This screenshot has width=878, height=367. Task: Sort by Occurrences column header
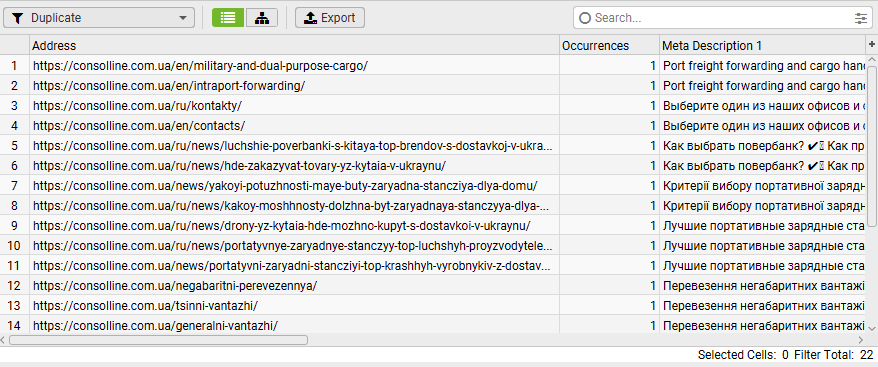pyautogui.click(x=609, y=45)
